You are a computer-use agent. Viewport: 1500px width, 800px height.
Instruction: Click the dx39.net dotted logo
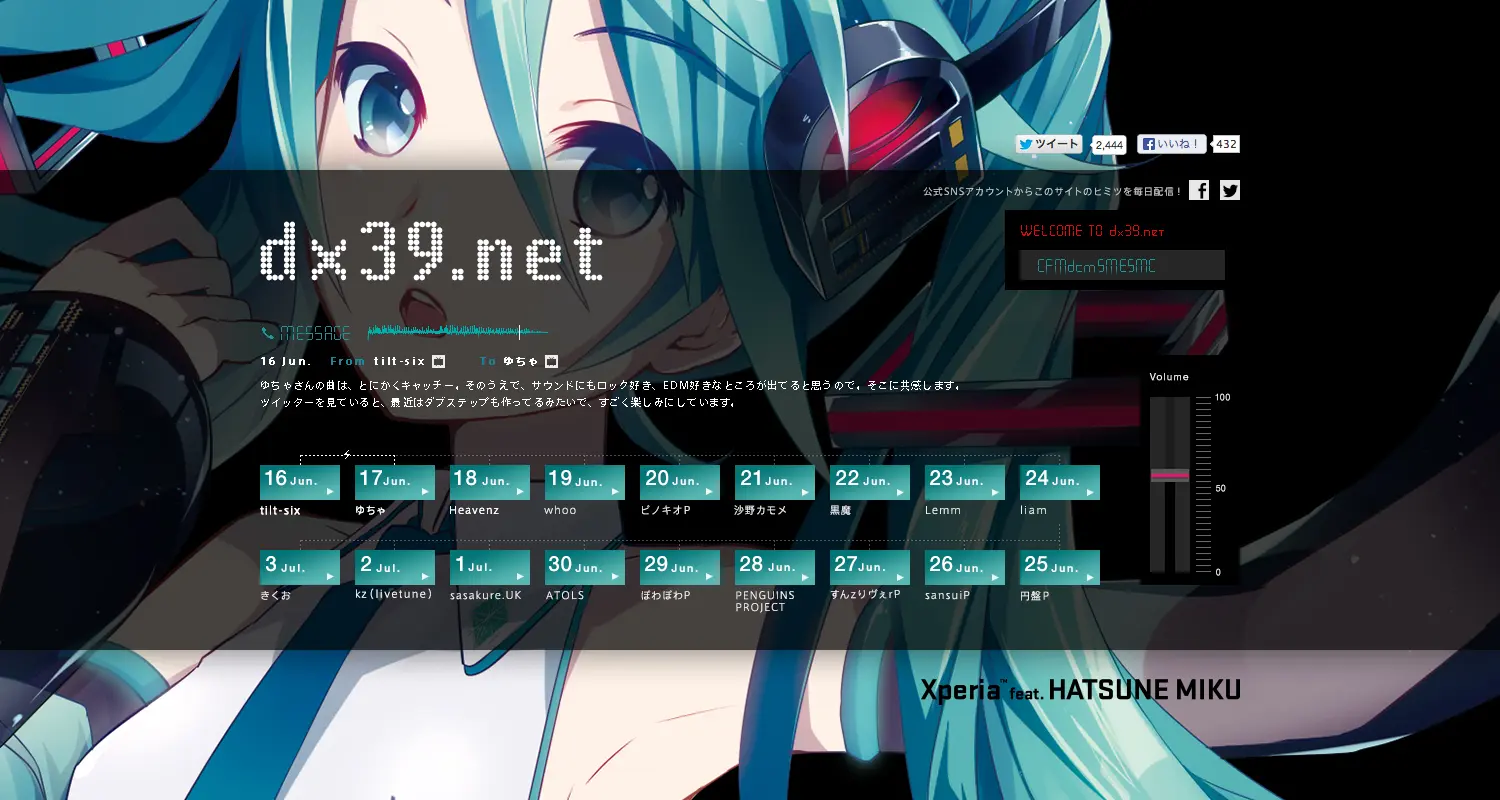coord(431,250)
